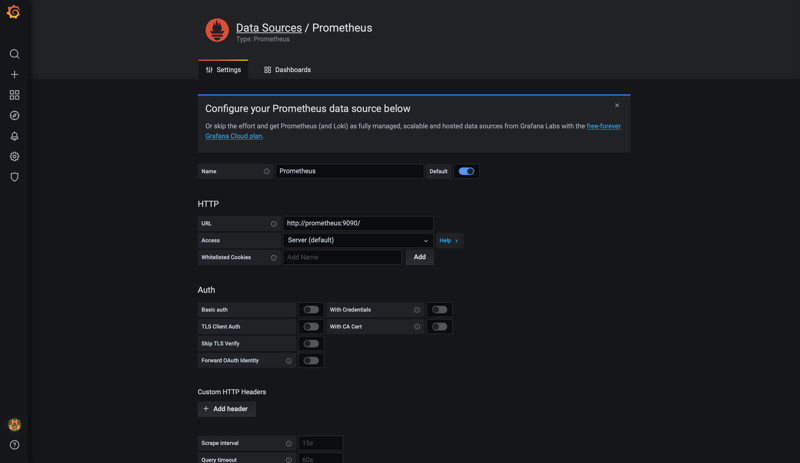Expand the Access Help section
The height and width of the screenshot is (463, 800).
click(448, 240)
